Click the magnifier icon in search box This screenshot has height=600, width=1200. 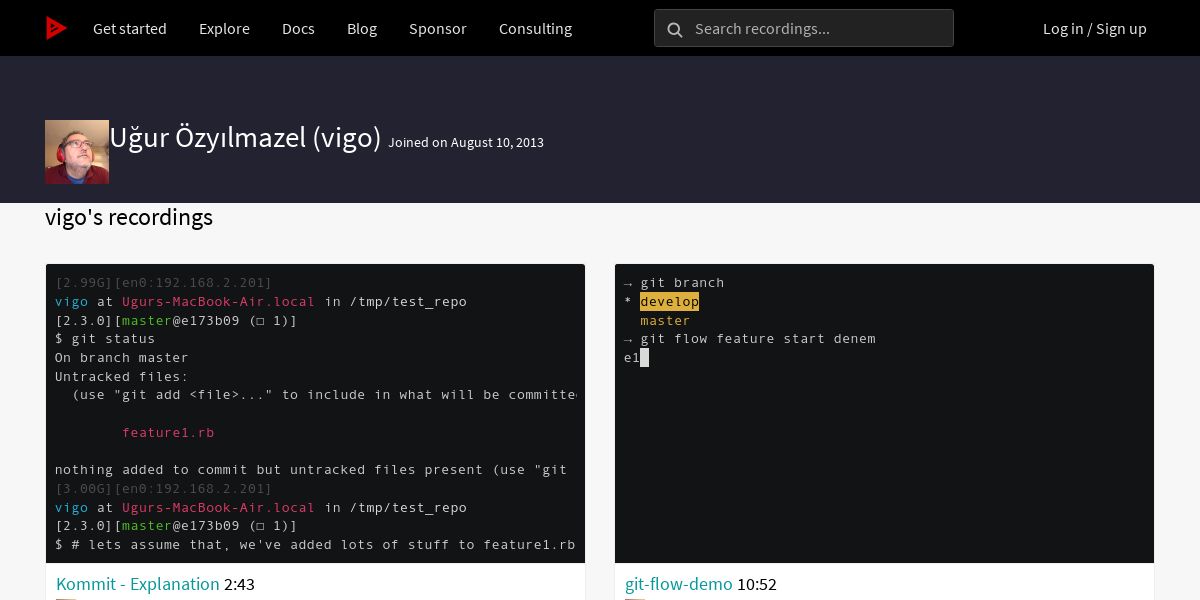(x=675, y=29)
